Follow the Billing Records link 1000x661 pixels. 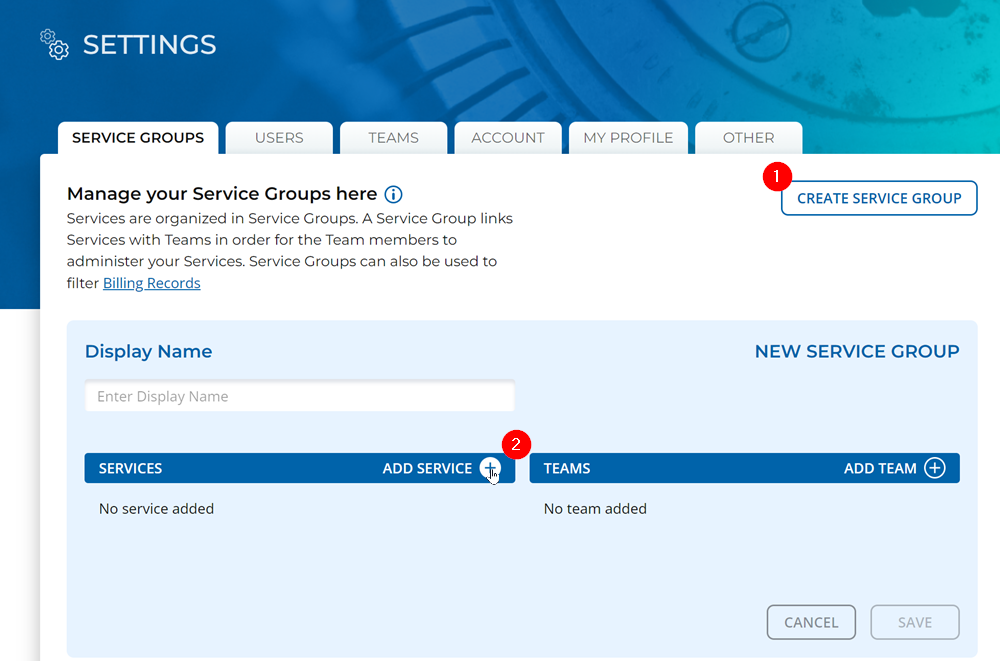tap(152, 283)
